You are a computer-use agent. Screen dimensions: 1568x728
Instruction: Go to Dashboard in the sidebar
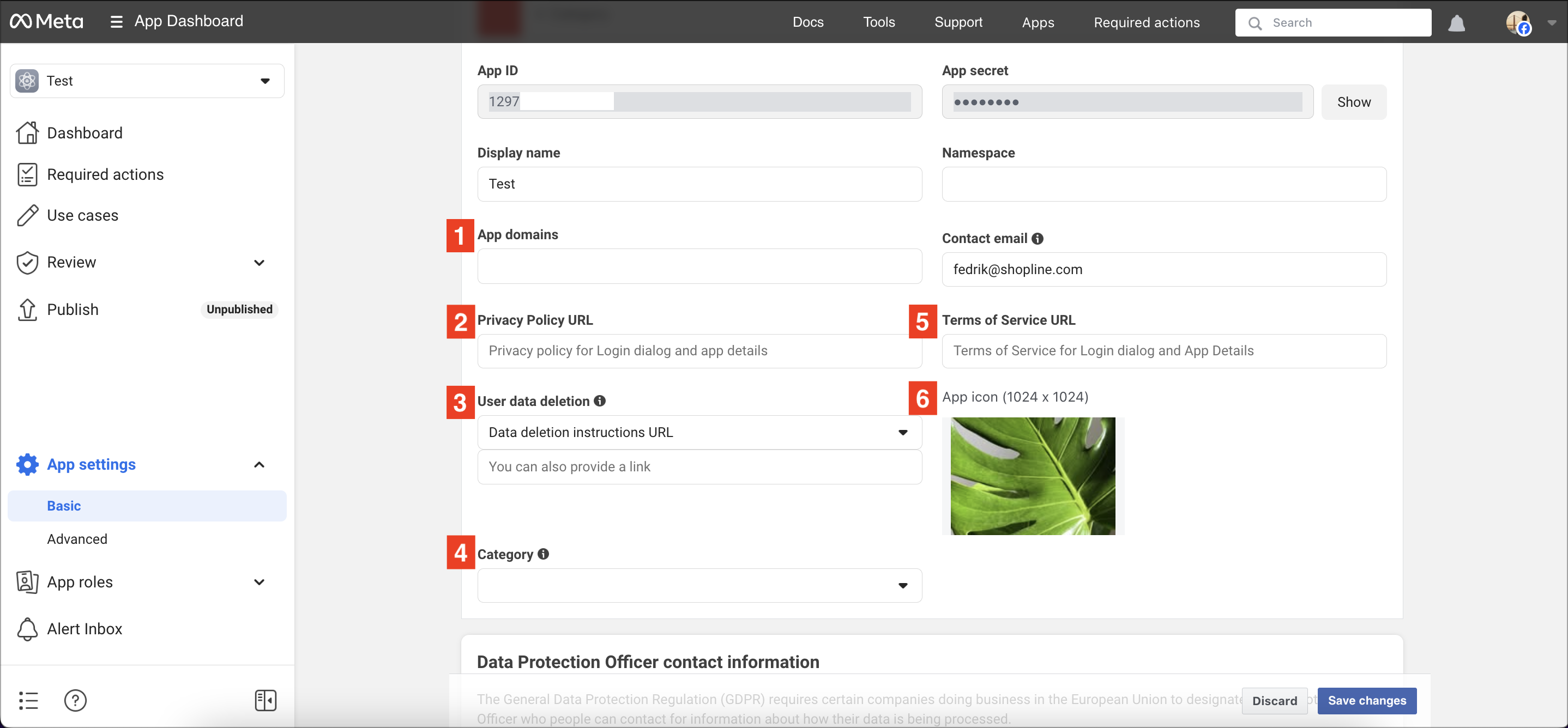click(x=85, y=132)
